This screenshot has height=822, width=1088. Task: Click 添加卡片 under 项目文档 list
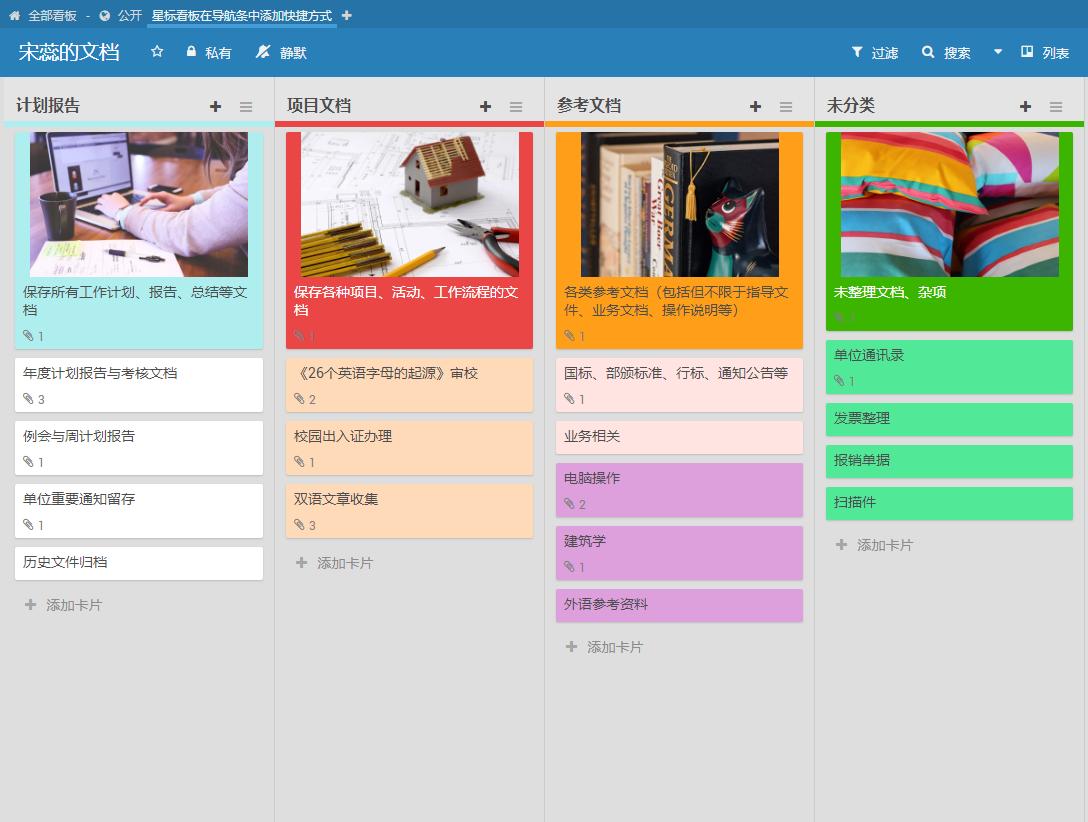[334, 563]
